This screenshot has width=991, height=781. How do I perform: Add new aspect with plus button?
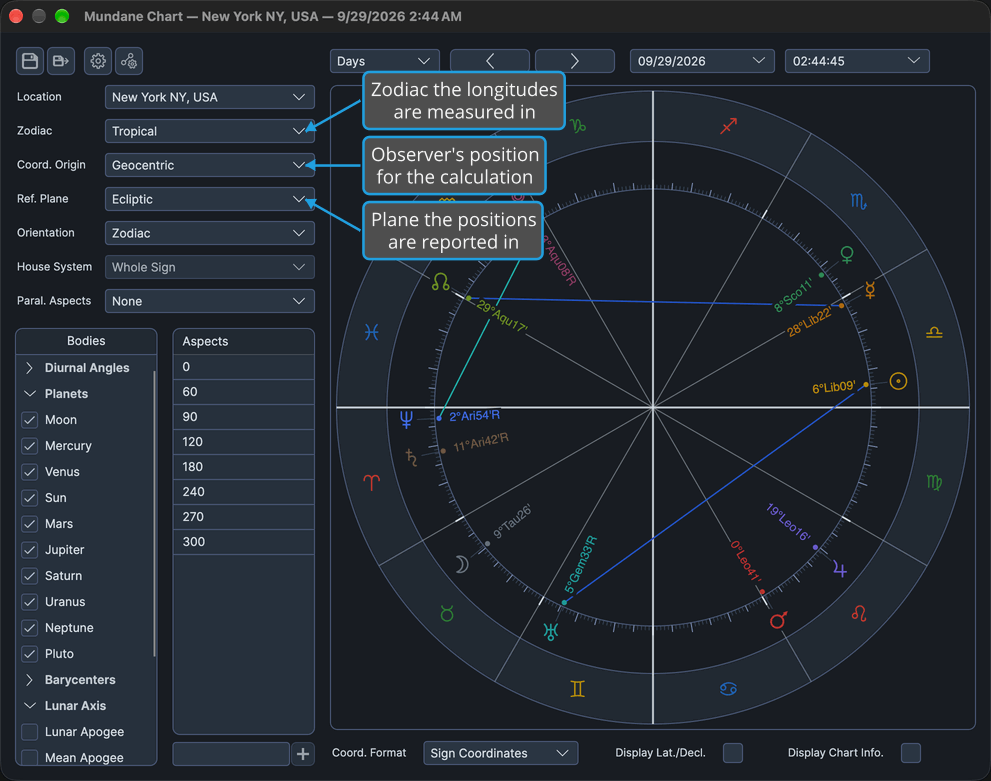(303, 754)
